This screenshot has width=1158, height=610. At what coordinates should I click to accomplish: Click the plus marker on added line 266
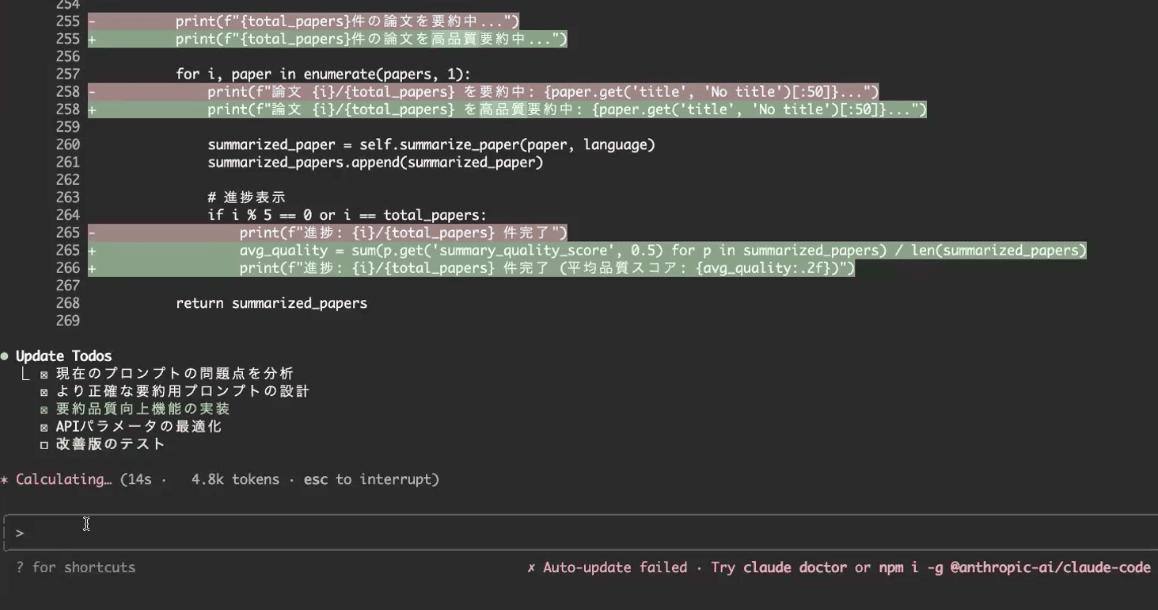(x=92, y=268)
